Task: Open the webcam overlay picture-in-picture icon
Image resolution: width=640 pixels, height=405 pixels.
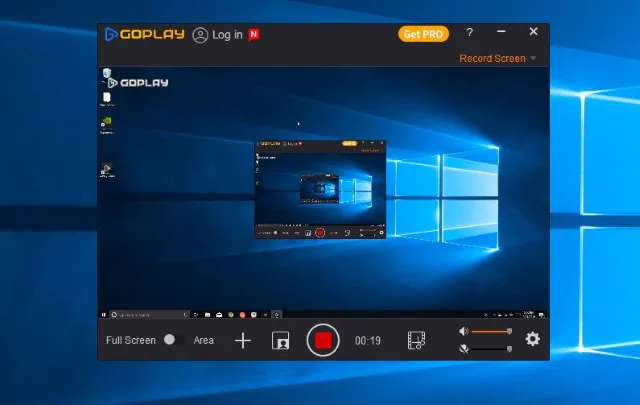Action: point(280,340)
